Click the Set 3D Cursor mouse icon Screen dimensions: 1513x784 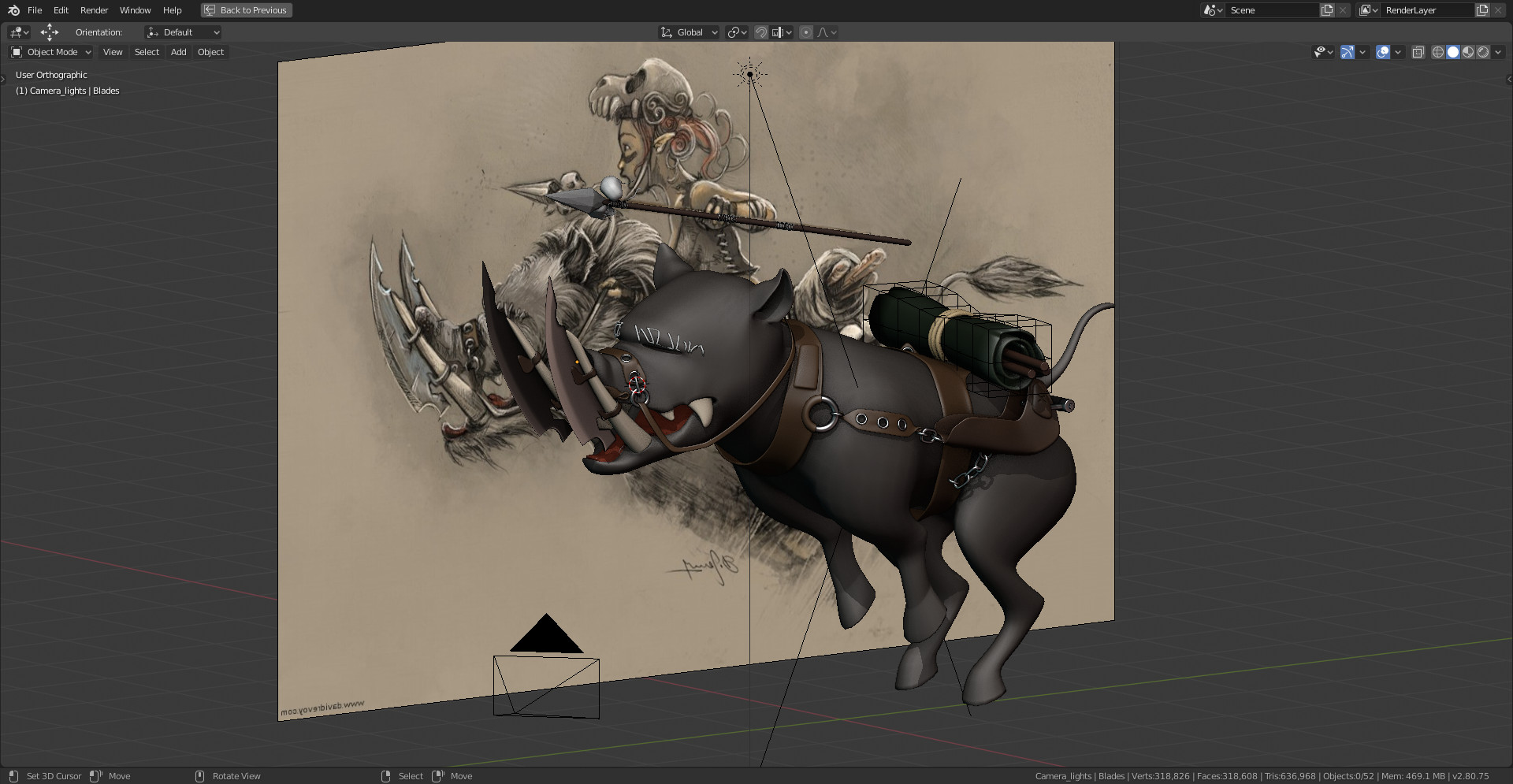point(13,776)
